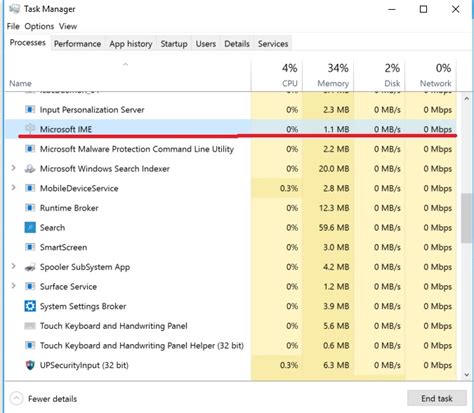The width and height of the screenshot is (474, 413).
Task: Switch to the Performance tab
Action: [77, 44]
